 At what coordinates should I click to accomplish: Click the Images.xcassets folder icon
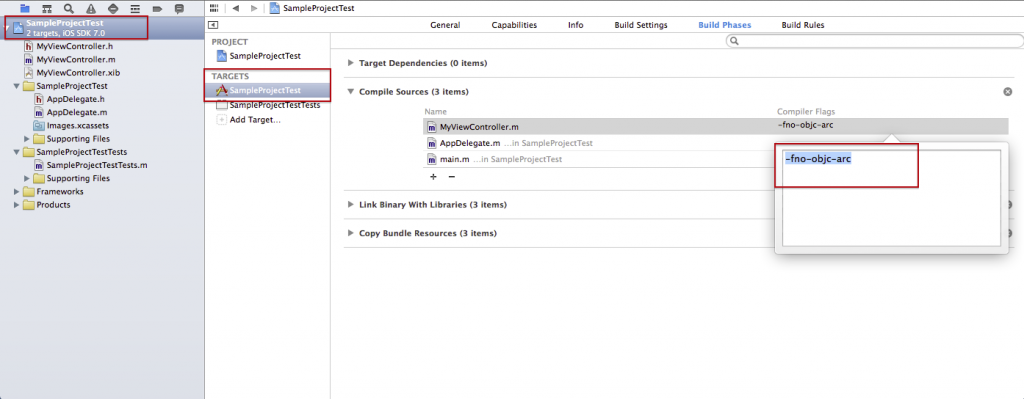click(39, 125)
